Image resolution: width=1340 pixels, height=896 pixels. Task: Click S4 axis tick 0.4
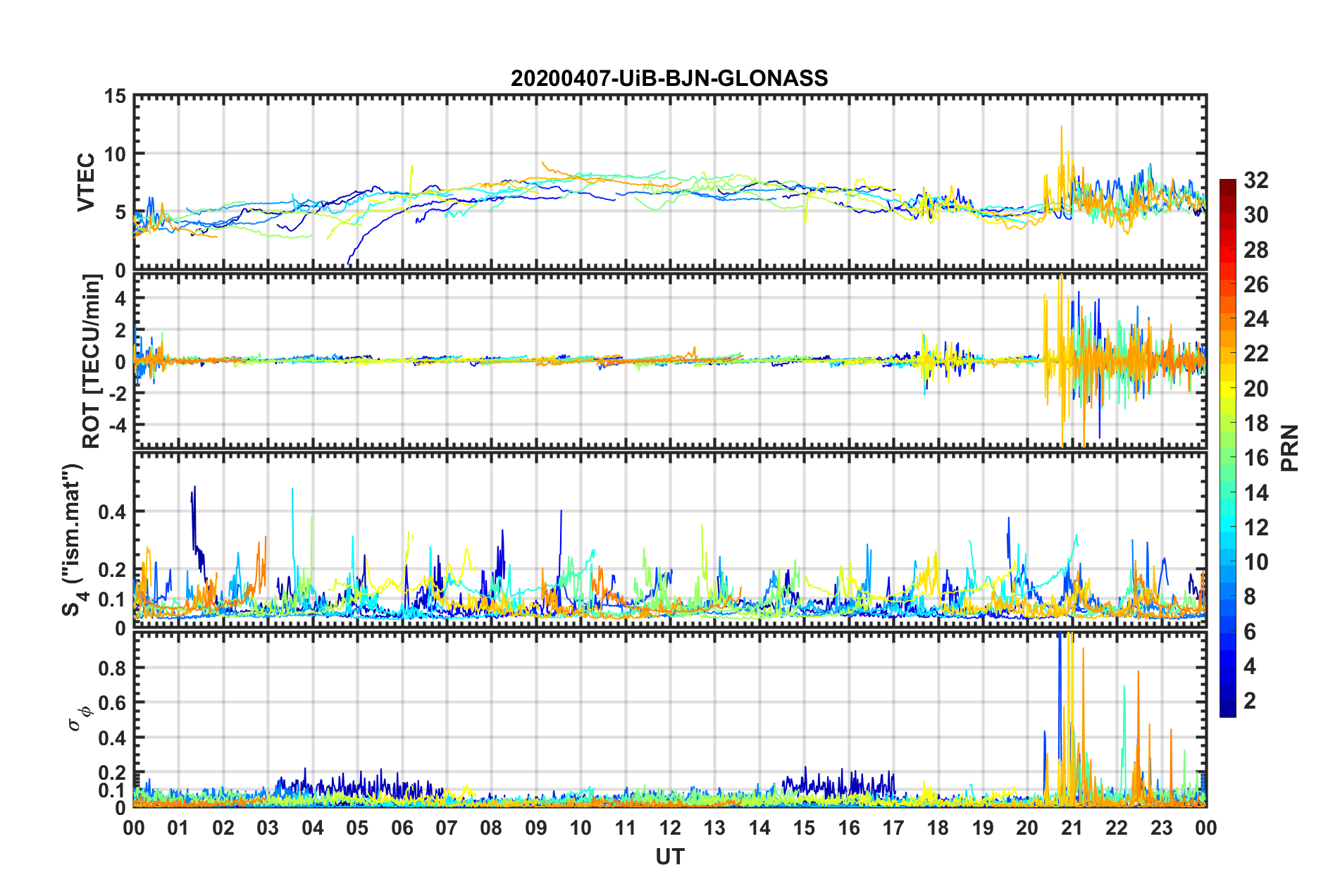[112, 512]
